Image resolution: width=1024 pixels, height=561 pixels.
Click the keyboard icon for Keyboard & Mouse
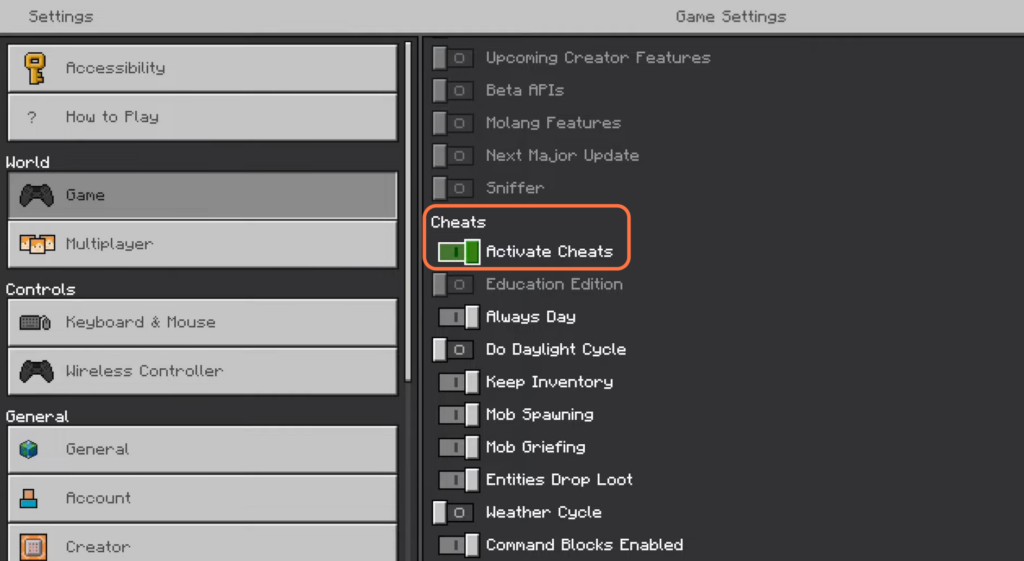(35, 322)
